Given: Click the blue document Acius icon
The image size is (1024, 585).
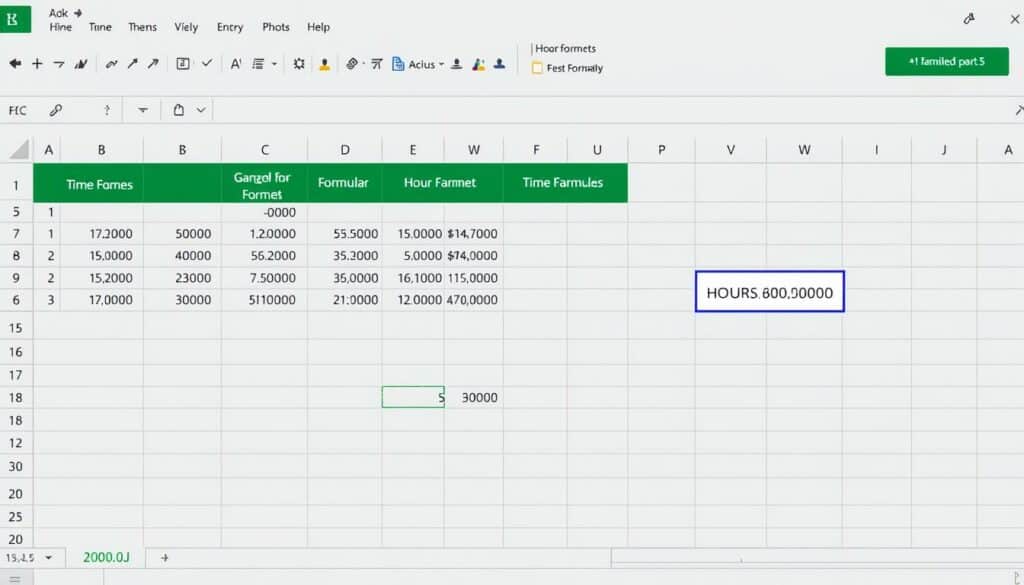Looking at the screenshot, I should coord(398,63).
